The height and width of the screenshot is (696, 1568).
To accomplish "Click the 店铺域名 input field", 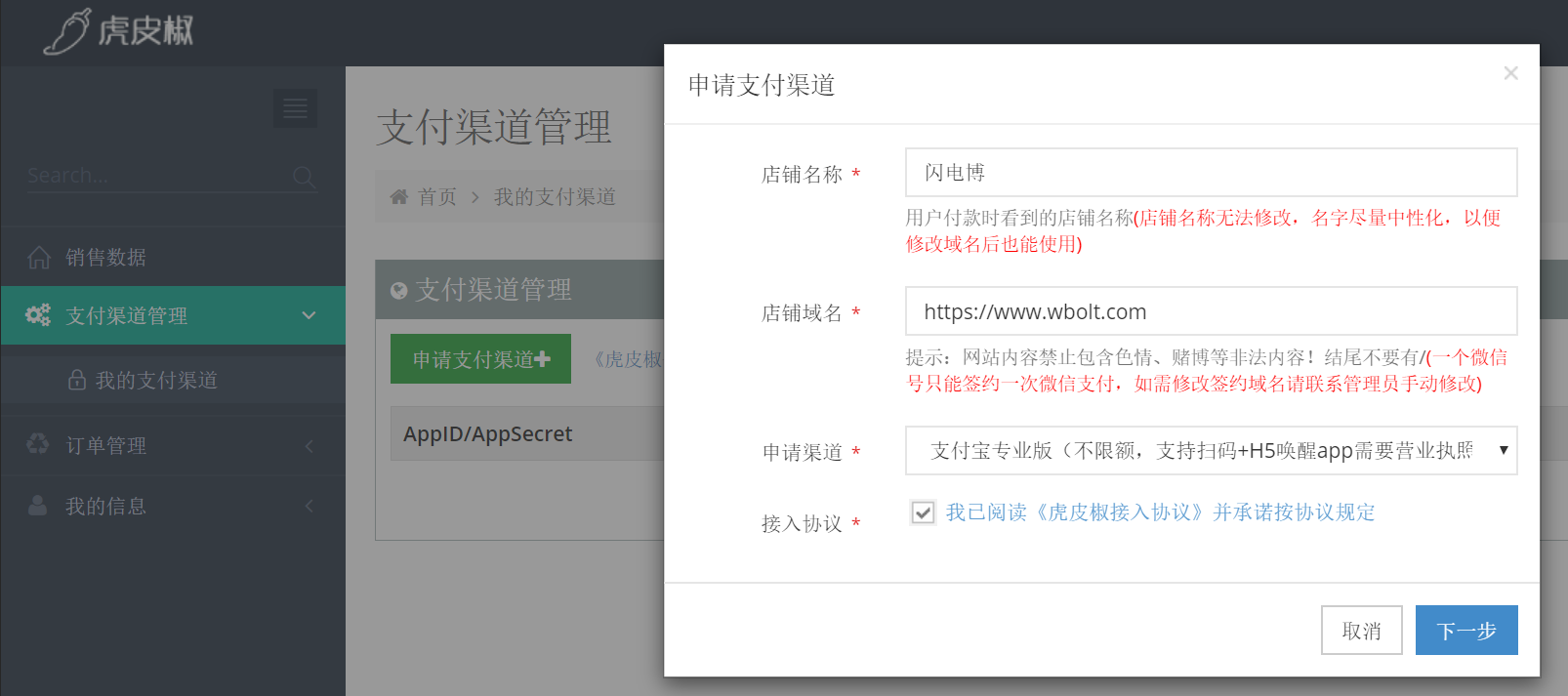I will tap(1211, 310).
